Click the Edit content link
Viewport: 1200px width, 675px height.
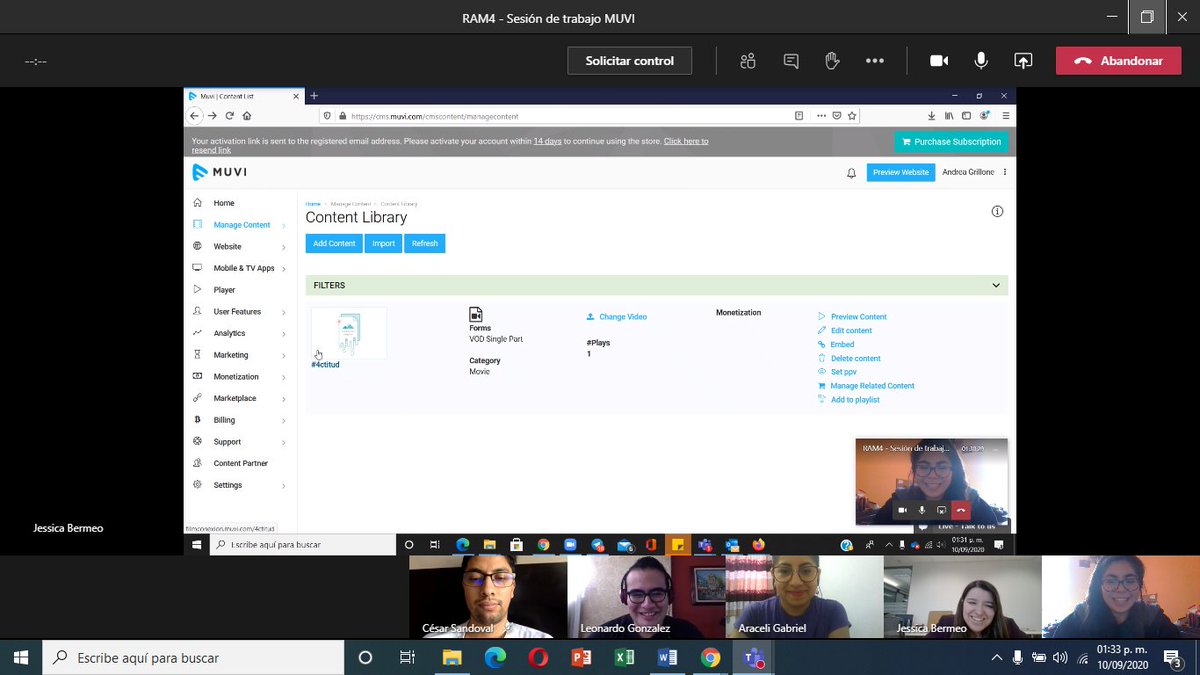[845, 331]
